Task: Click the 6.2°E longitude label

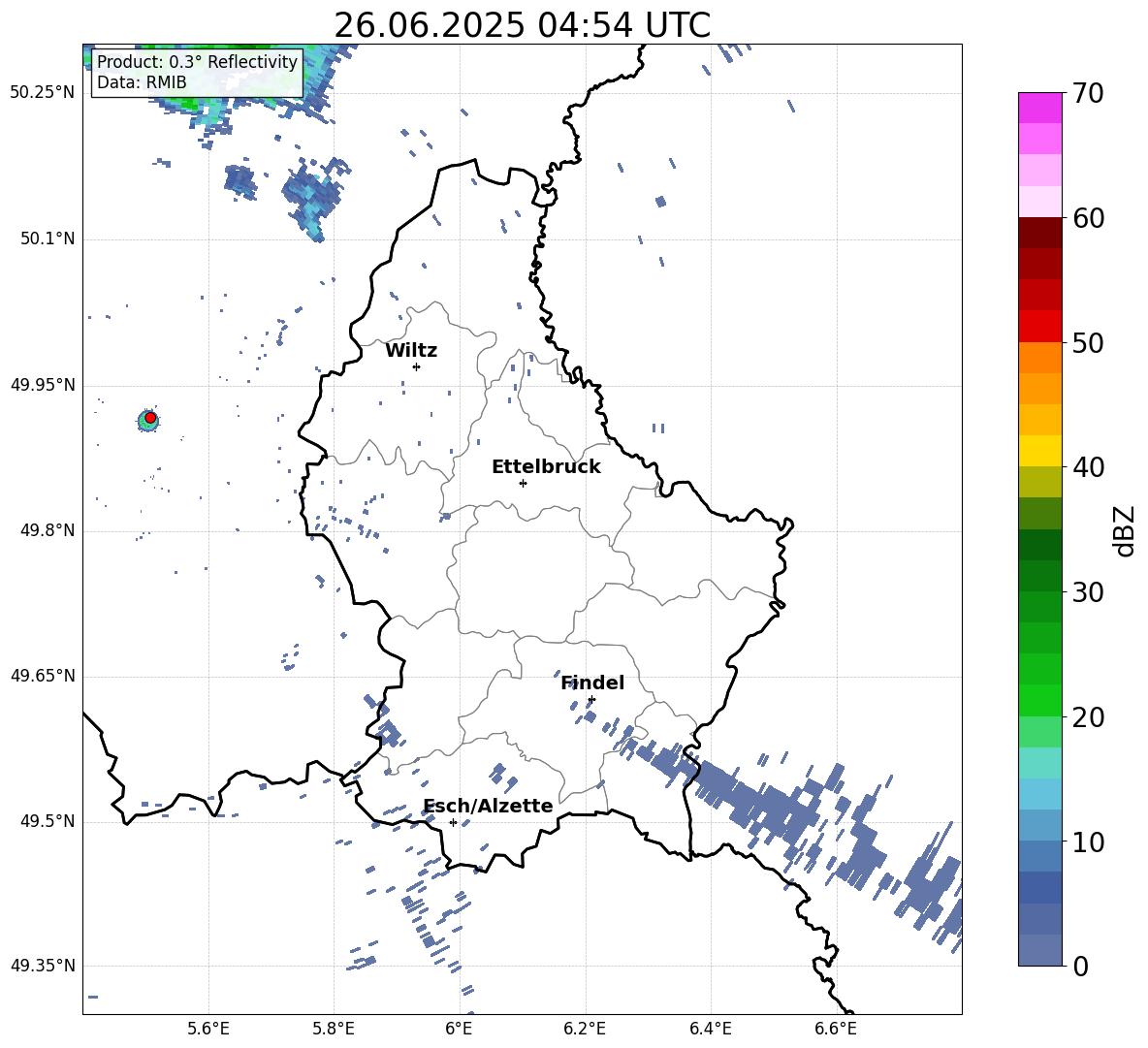Action: click(585, 1029)
